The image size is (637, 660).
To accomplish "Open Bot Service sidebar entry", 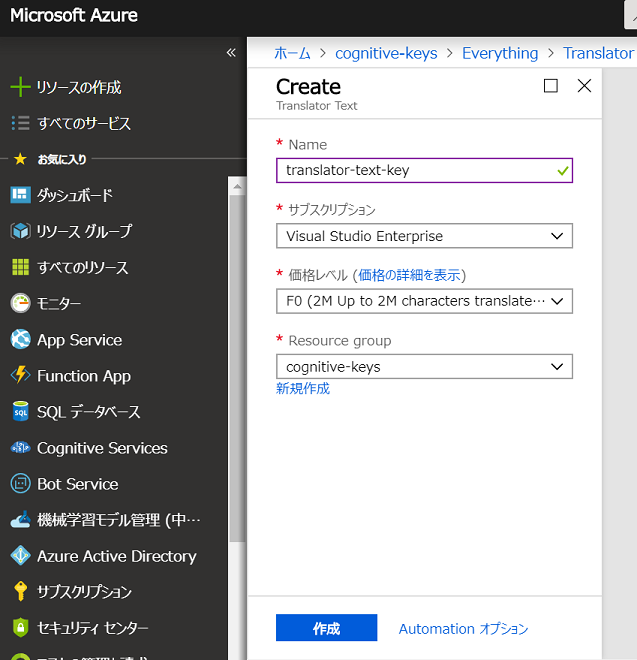I will 77,484.
